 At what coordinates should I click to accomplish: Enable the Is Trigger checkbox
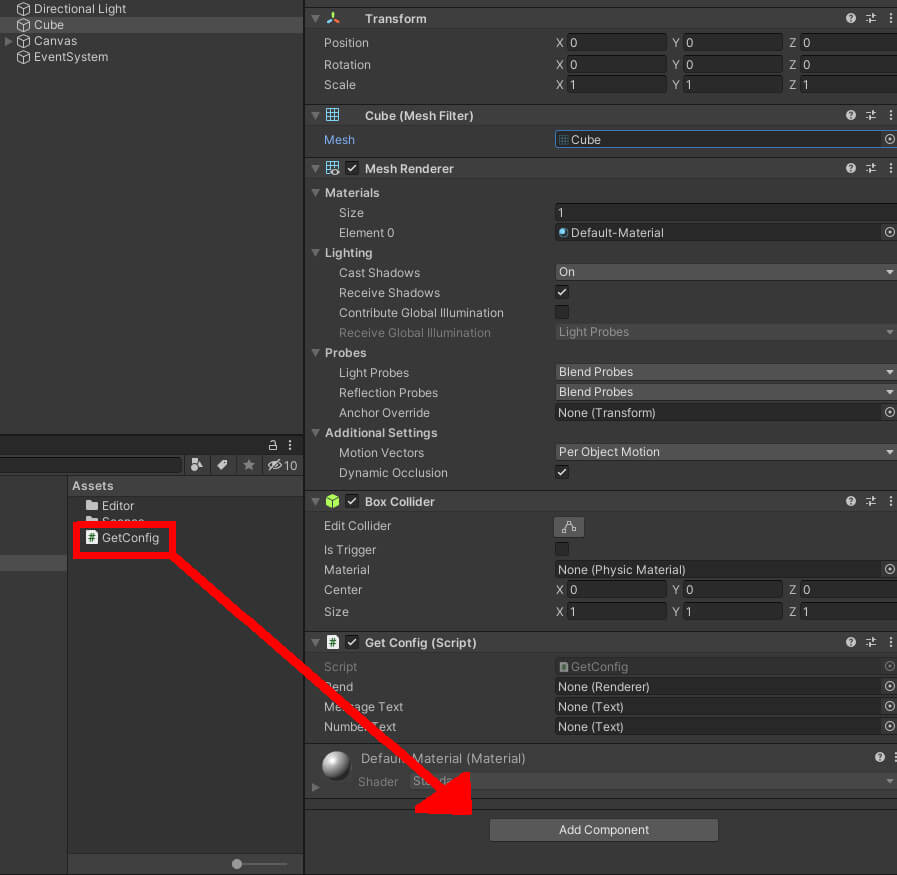tap(562, 549)
